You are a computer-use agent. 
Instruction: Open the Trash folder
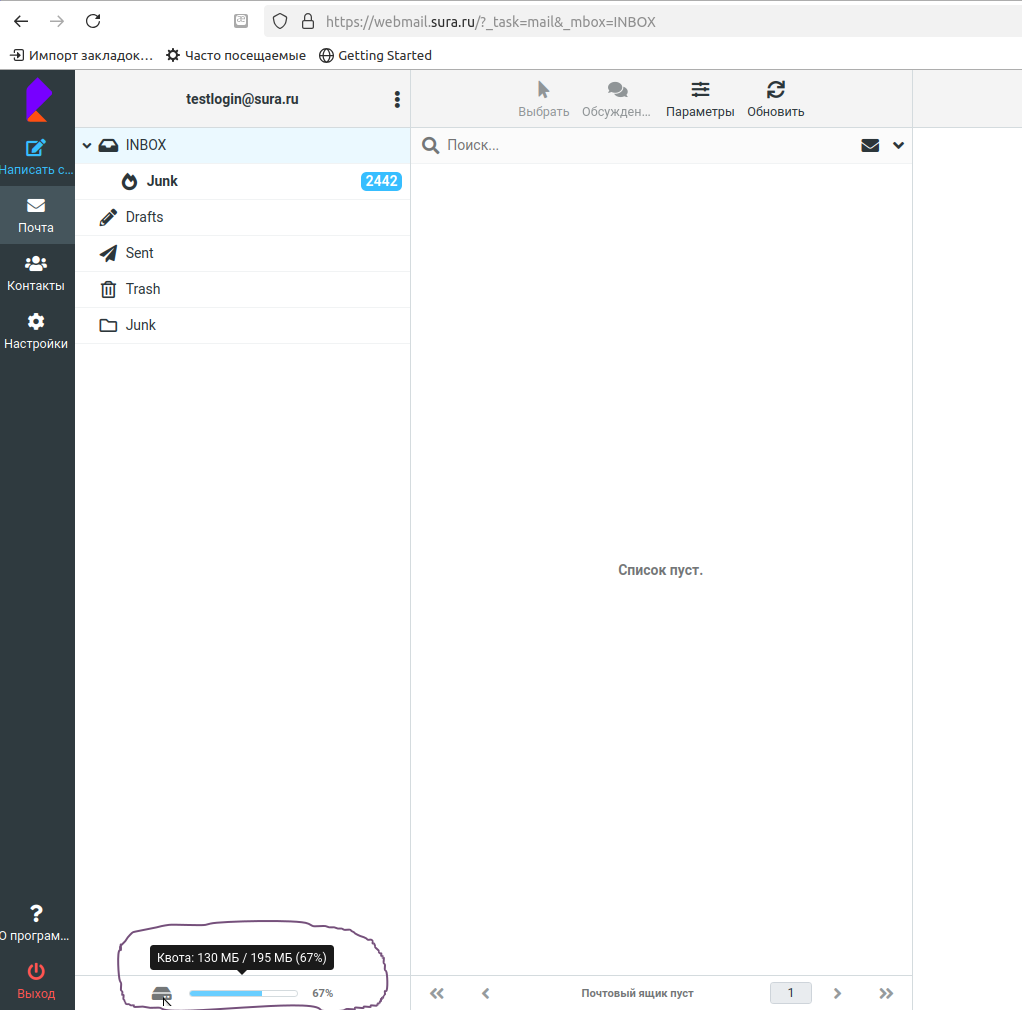pyautogui.click(x=143, y=289)
